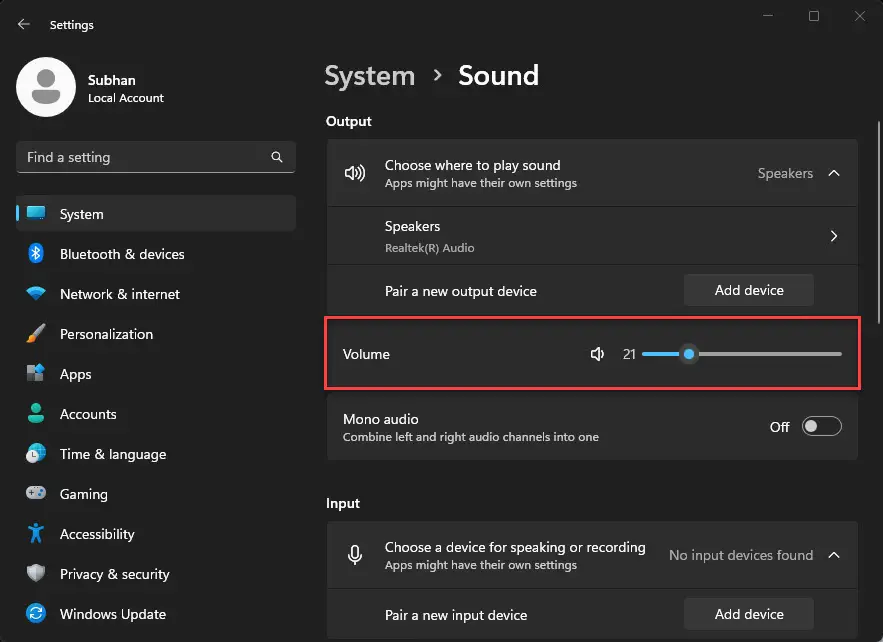The height and width of the screenshot is (642, 883).
Task: Click the speaker icon beside the volume slider
Action: 597,353
